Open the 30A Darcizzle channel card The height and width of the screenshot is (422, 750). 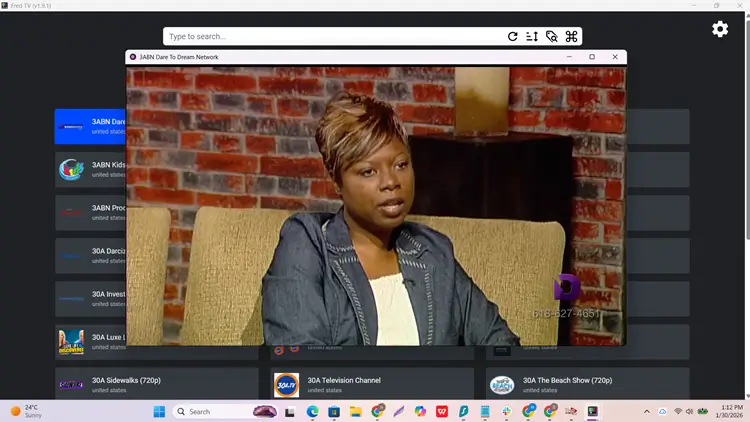click(90, 256)
